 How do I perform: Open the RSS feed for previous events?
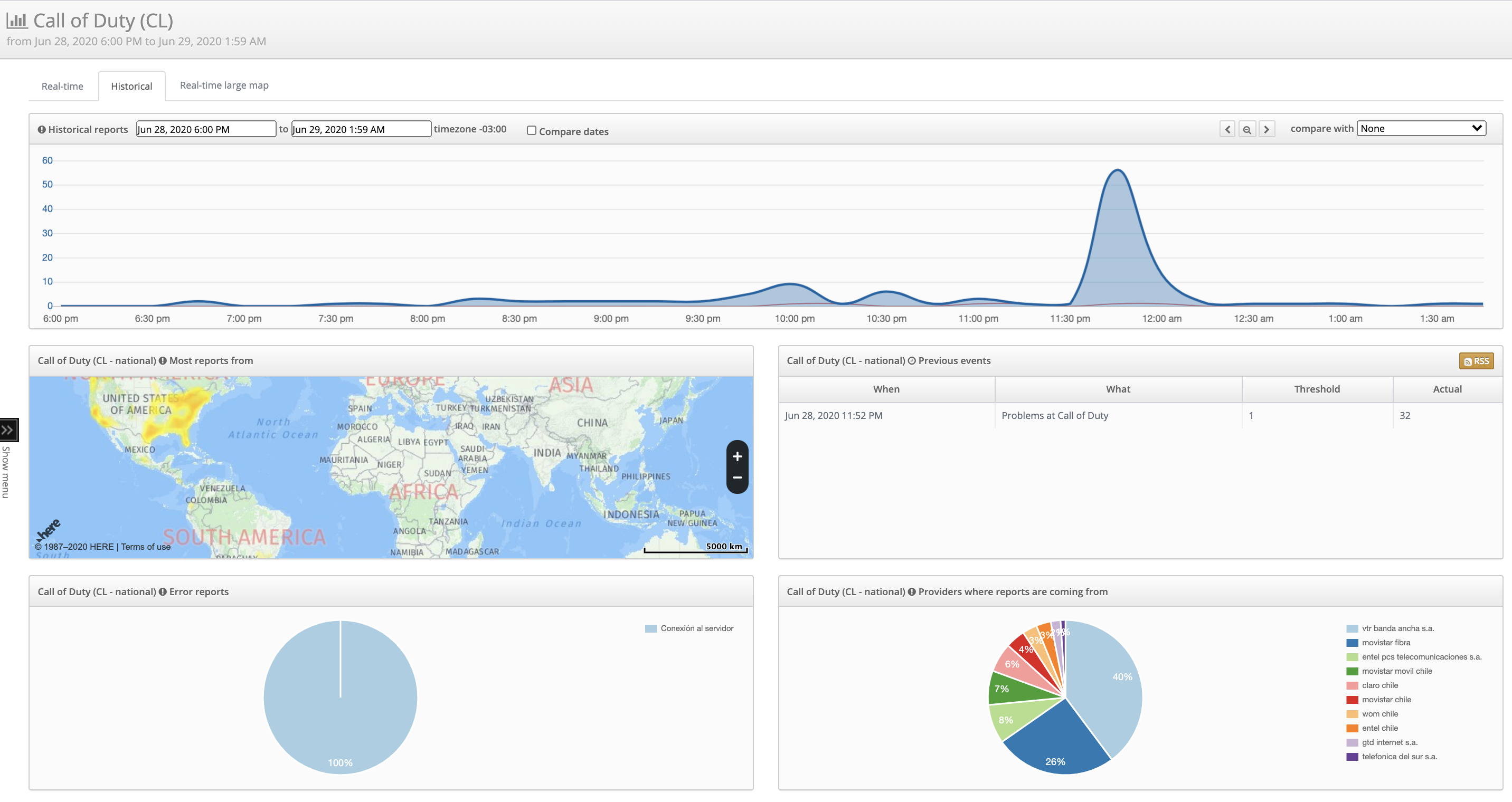[1476, 361]
